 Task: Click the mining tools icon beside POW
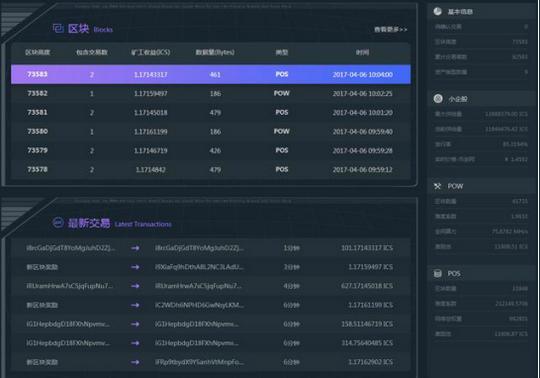coord(437,186)
